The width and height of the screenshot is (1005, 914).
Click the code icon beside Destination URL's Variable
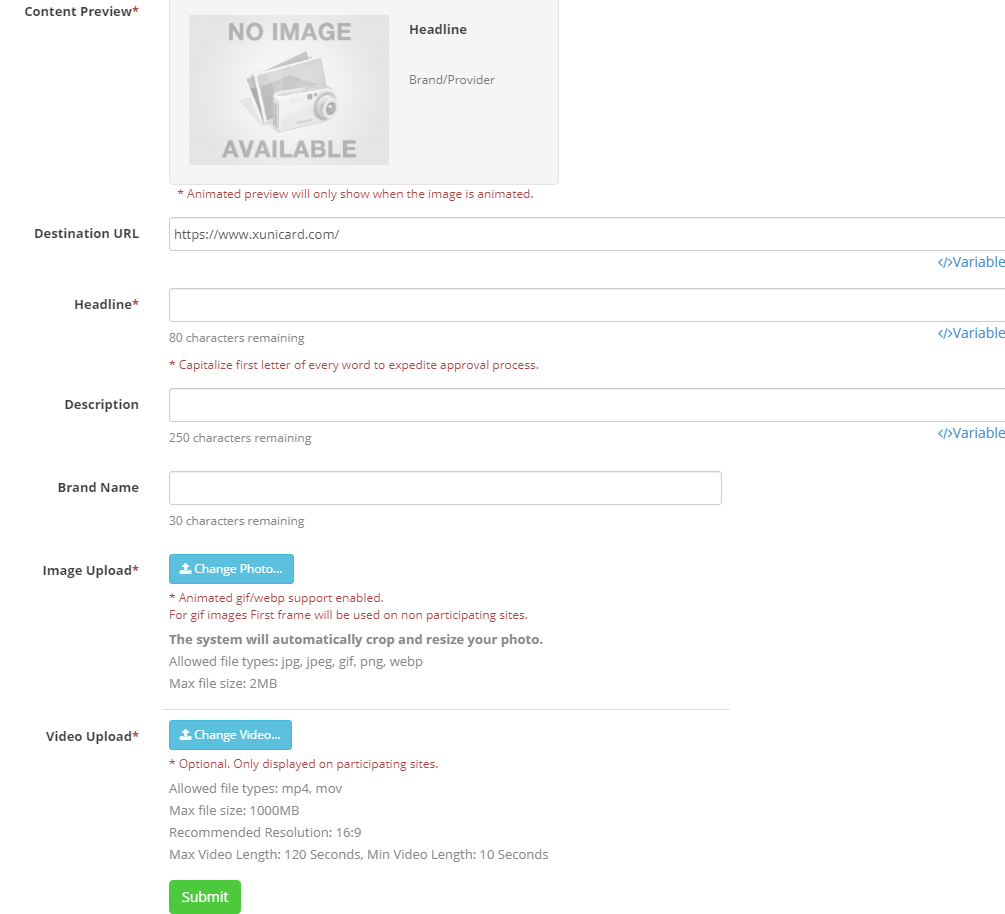tap(944, 262)
